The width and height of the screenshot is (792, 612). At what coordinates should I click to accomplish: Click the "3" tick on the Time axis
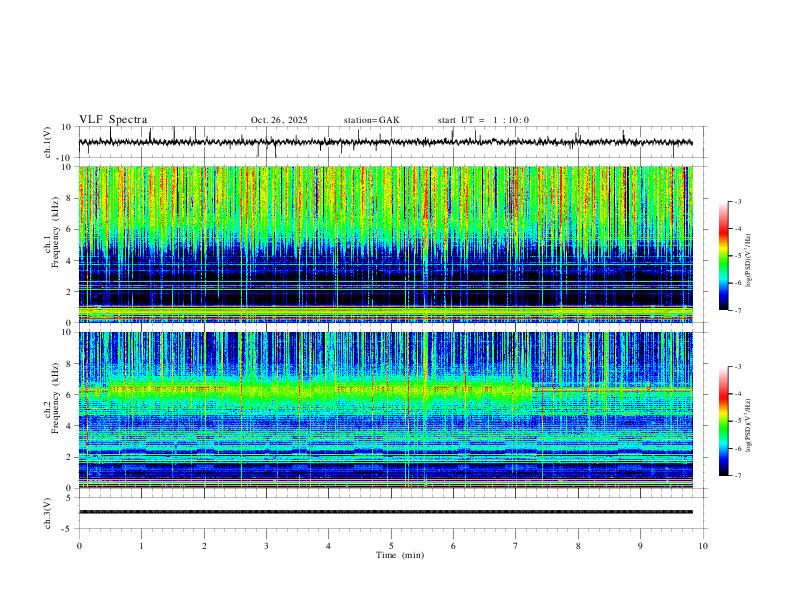coord(266,546)
